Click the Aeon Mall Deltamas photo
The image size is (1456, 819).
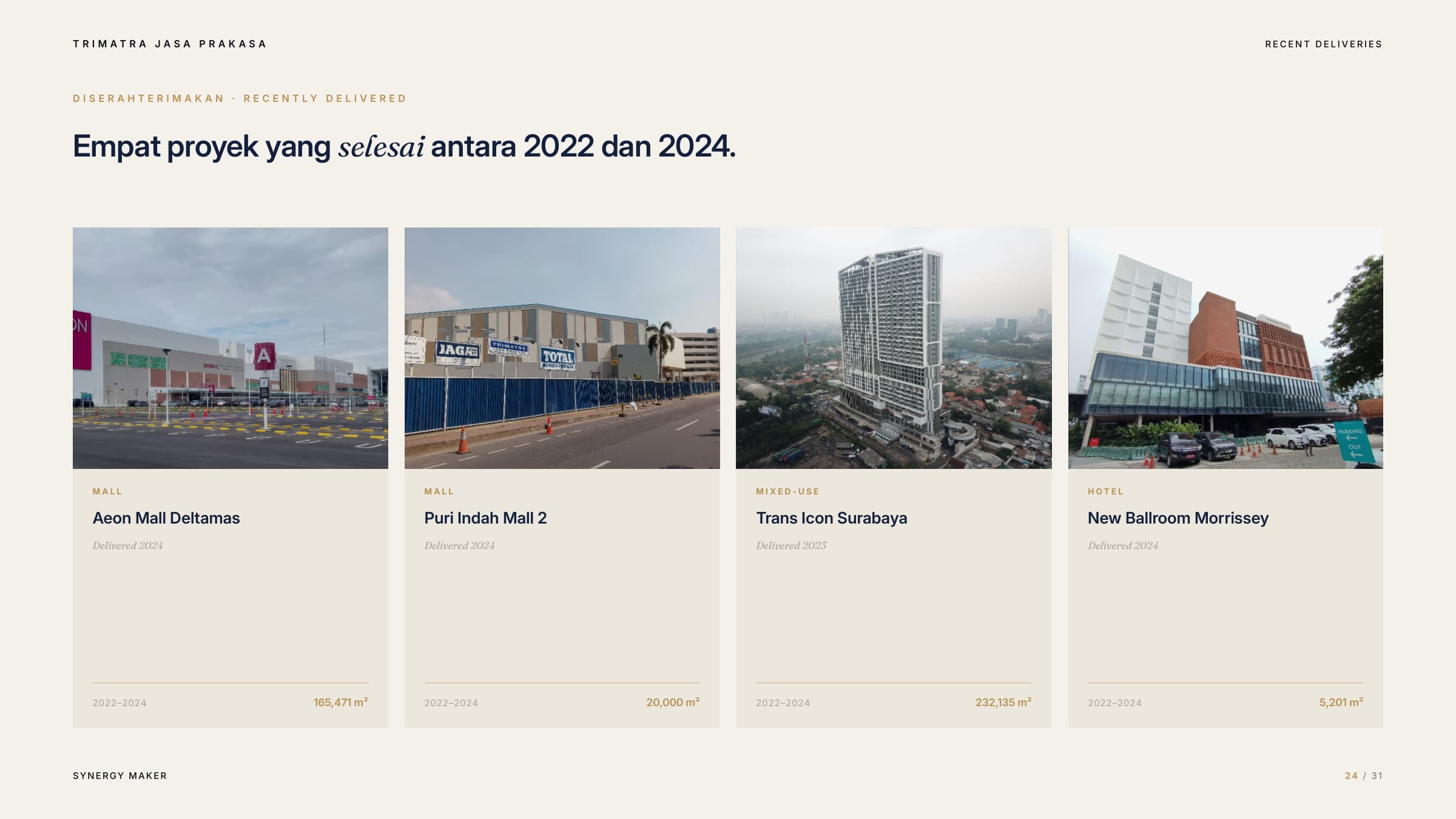(x=231, y=348)
